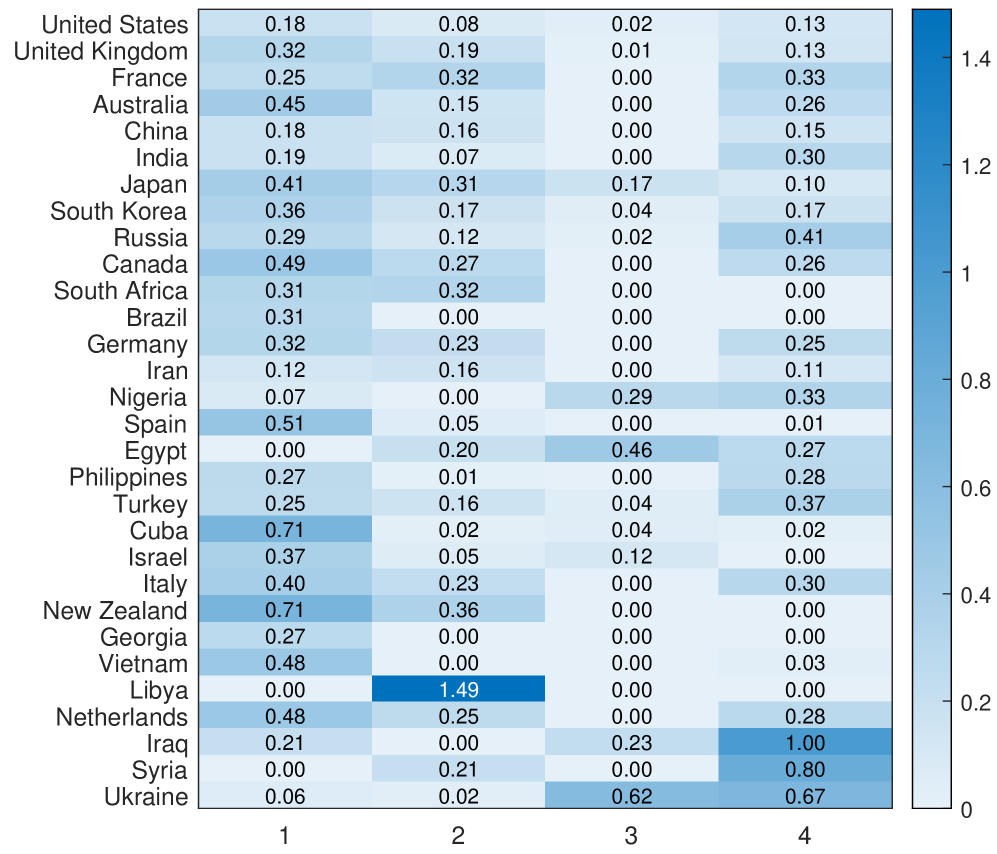
Task: Click Egypt's 0.46 cell
Action: click(631, 450)
